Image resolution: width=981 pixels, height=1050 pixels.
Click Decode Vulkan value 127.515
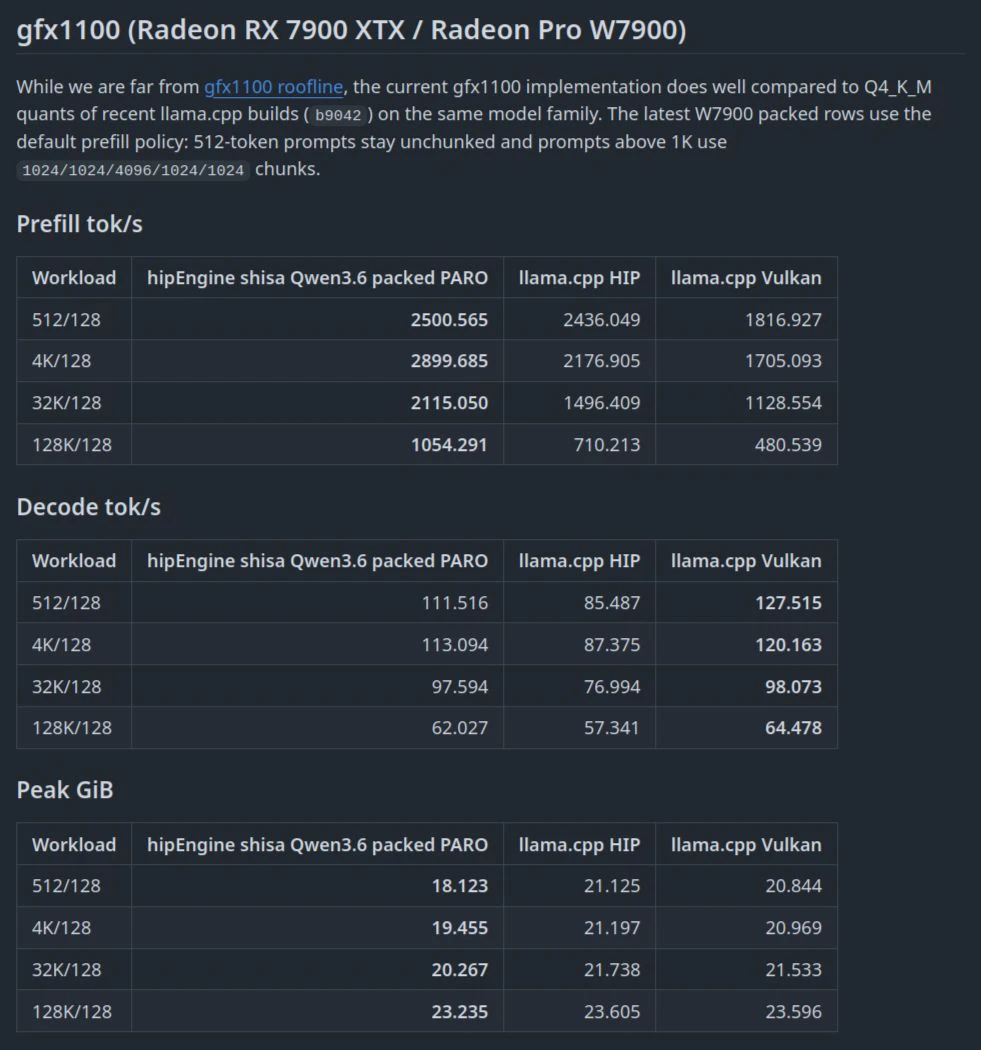point(788,603)
